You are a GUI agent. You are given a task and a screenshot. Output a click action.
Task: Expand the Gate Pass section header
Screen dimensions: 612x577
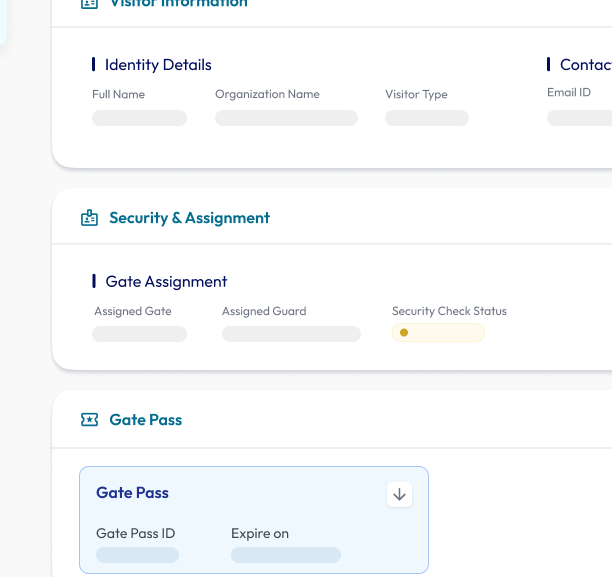coord(146,420)
